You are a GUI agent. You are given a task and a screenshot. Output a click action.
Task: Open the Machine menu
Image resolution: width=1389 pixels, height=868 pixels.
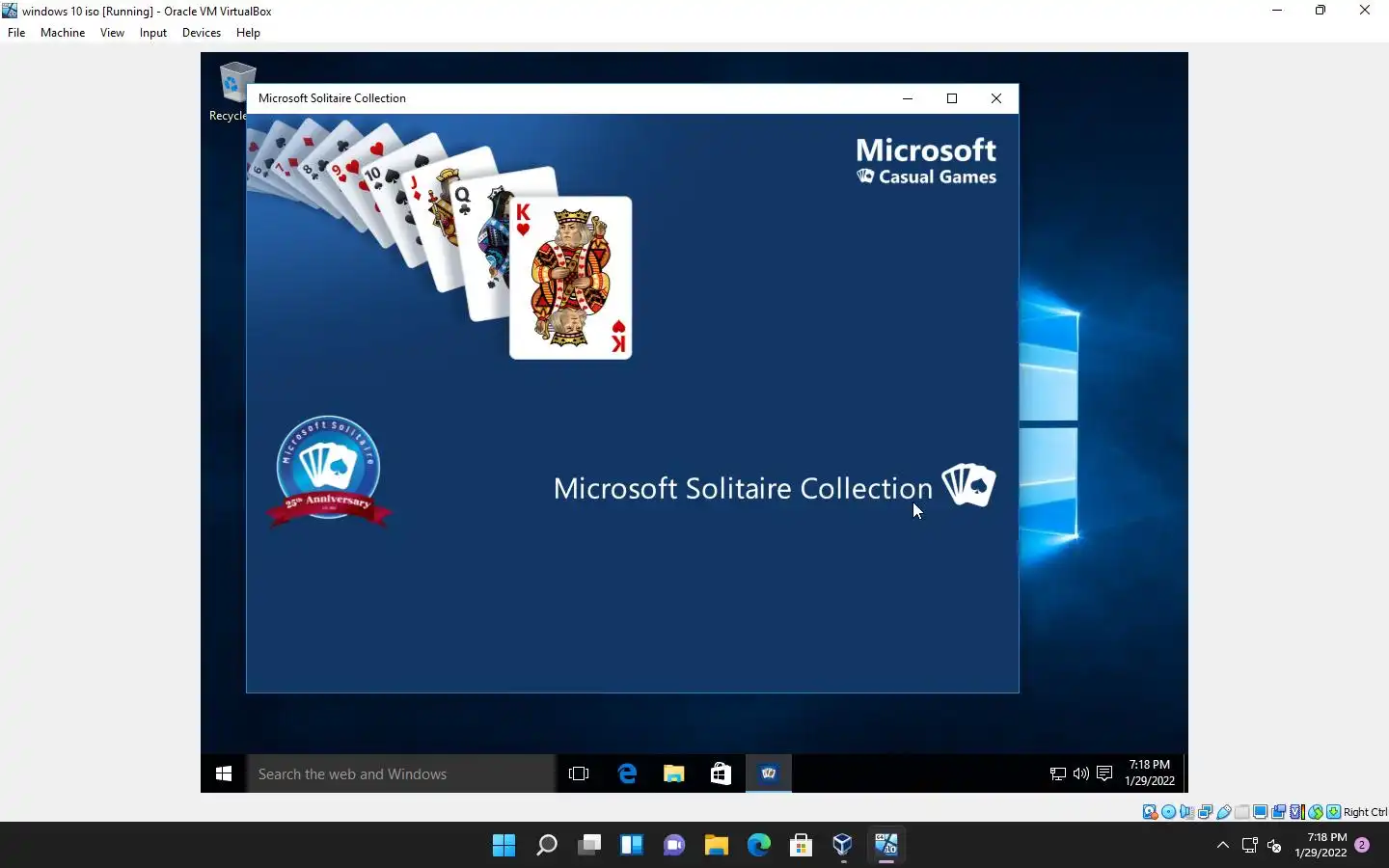(63, 33)
